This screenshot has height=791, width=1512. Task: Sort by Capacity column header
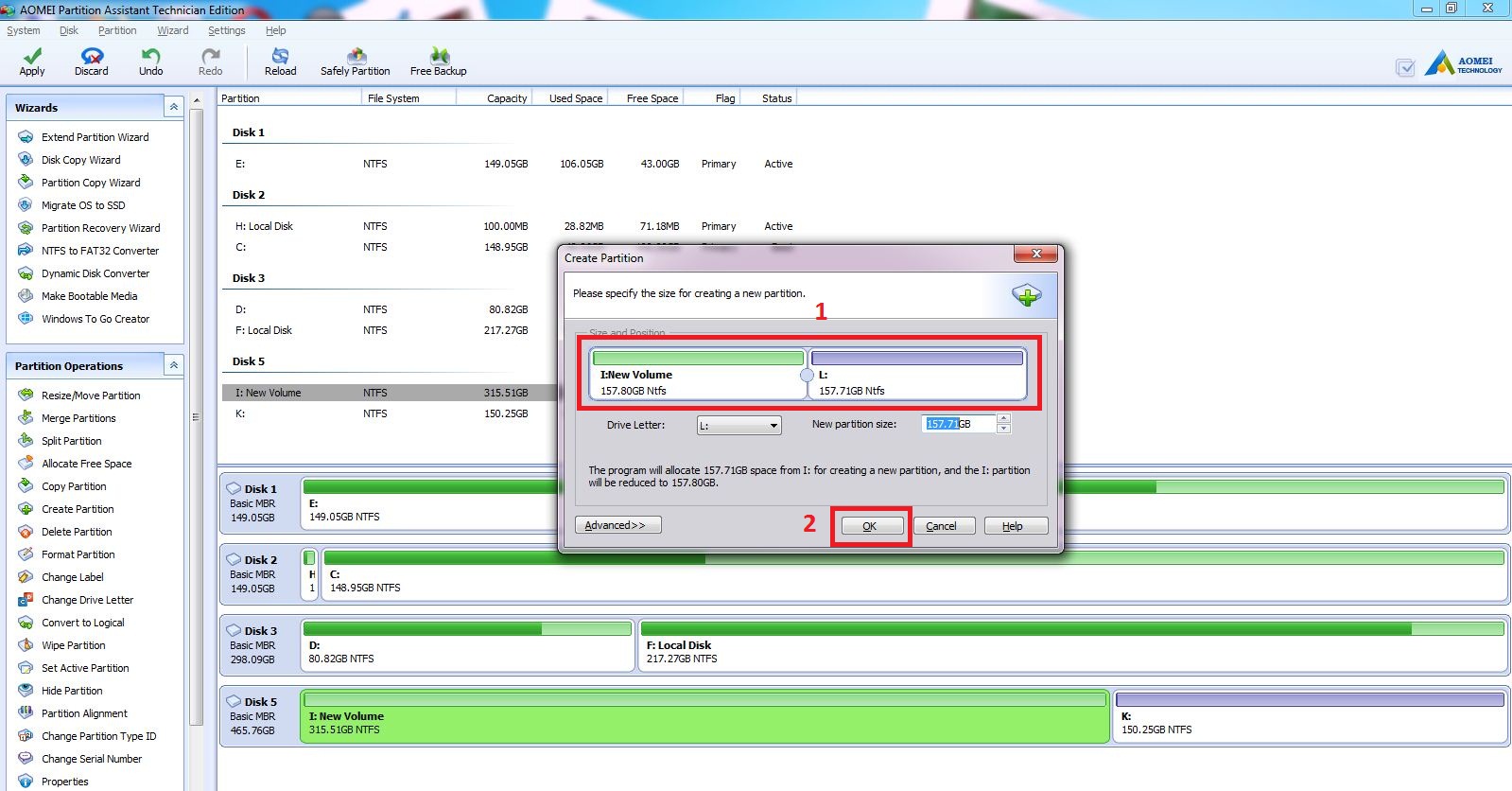point(494,98)
